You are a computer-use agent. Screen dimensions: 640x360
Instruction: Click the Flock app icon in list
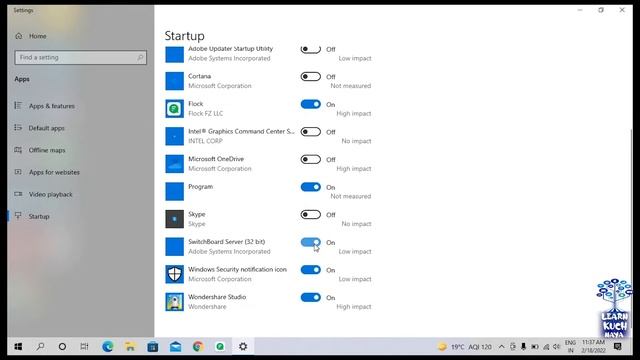point(174,109)
